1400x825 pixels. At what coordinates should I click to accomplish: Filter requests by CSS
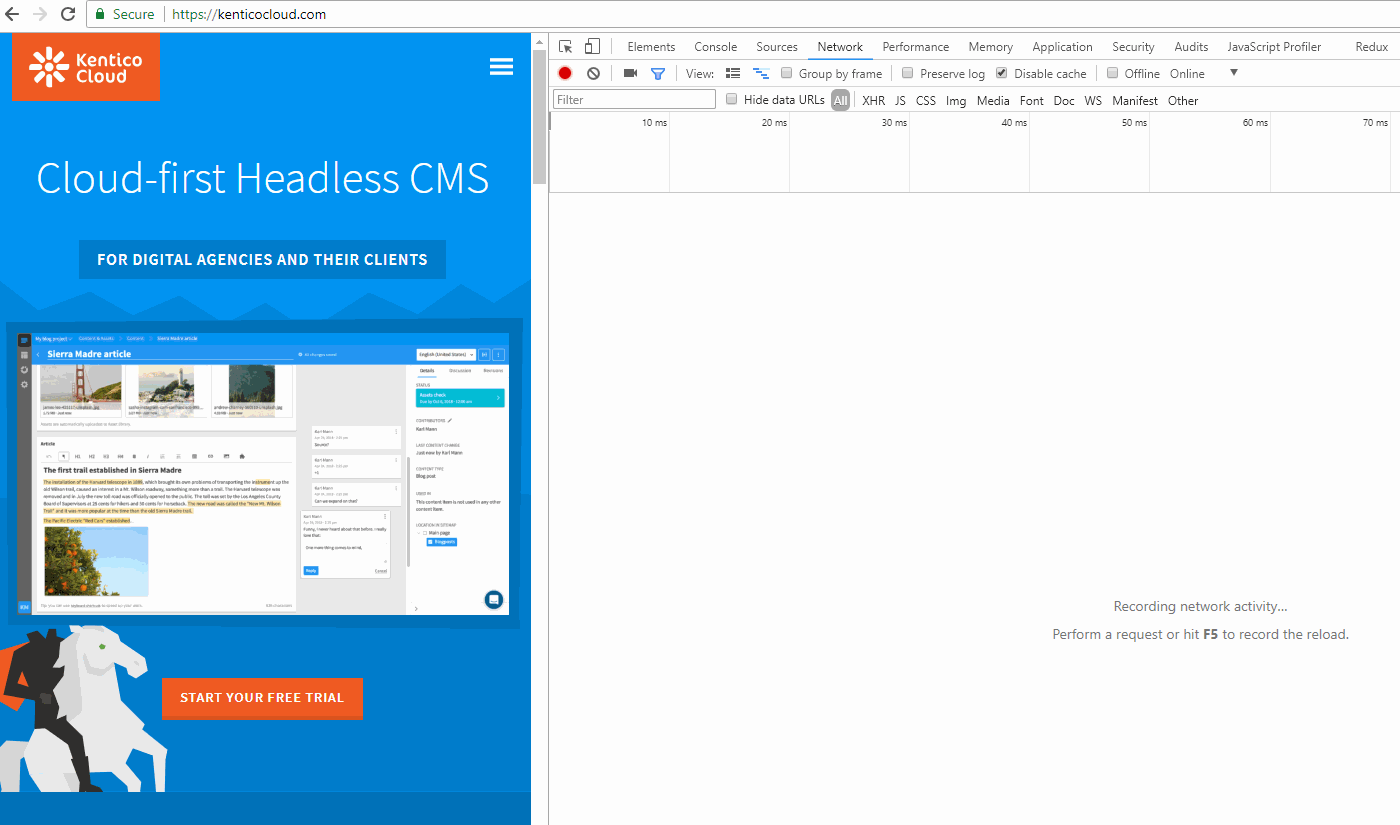[x=926, y=100]
